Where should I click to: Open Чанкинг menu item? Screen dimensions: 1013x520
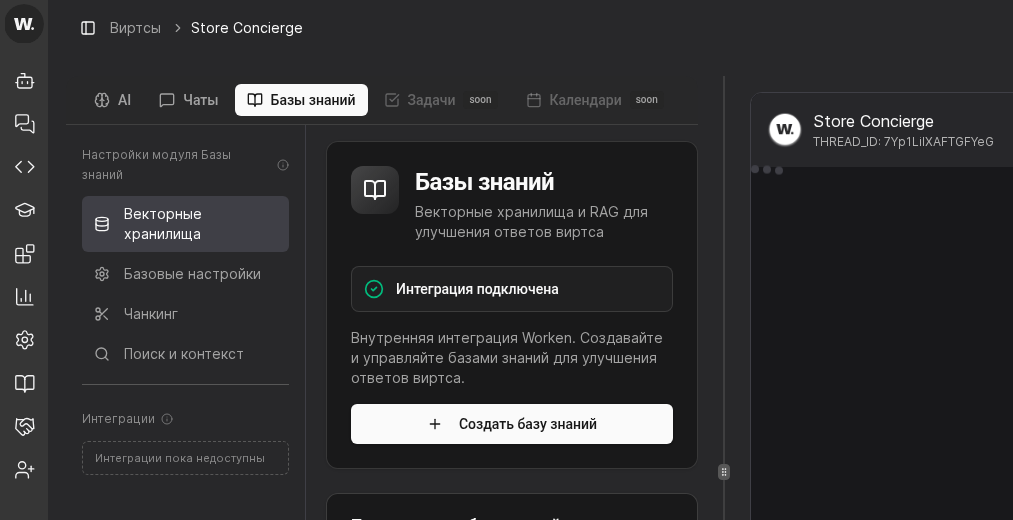185,314
